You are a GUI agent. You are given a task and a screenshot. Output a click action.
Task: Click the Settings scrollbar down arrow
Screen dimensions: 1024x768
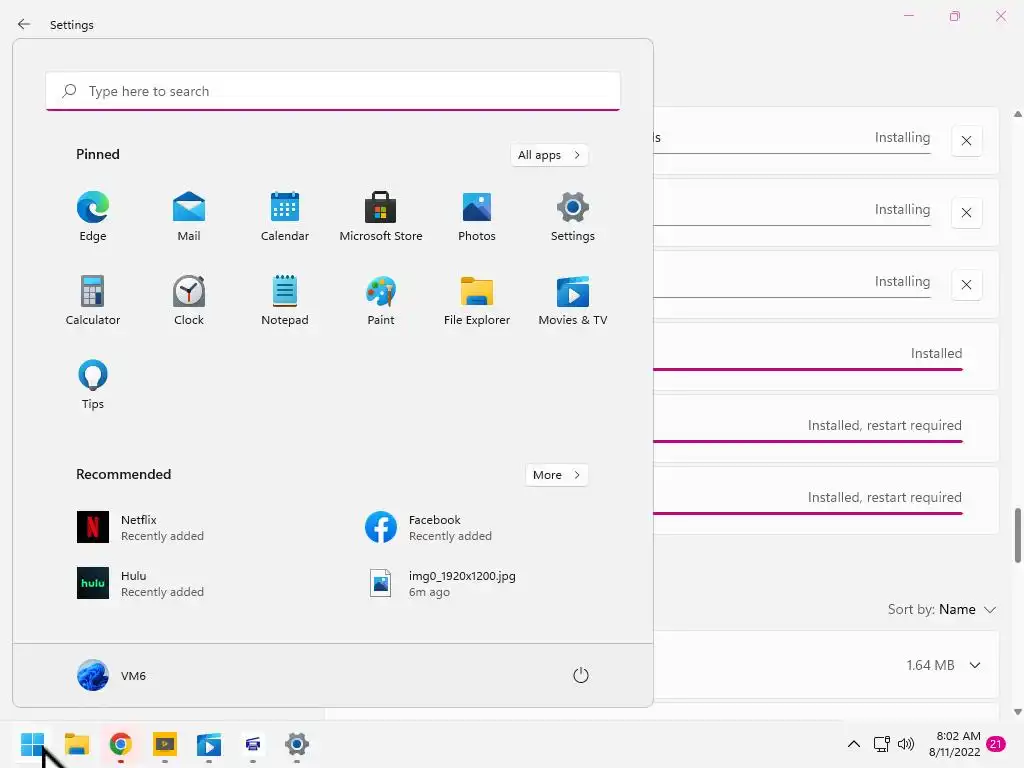coord(1017,712)
